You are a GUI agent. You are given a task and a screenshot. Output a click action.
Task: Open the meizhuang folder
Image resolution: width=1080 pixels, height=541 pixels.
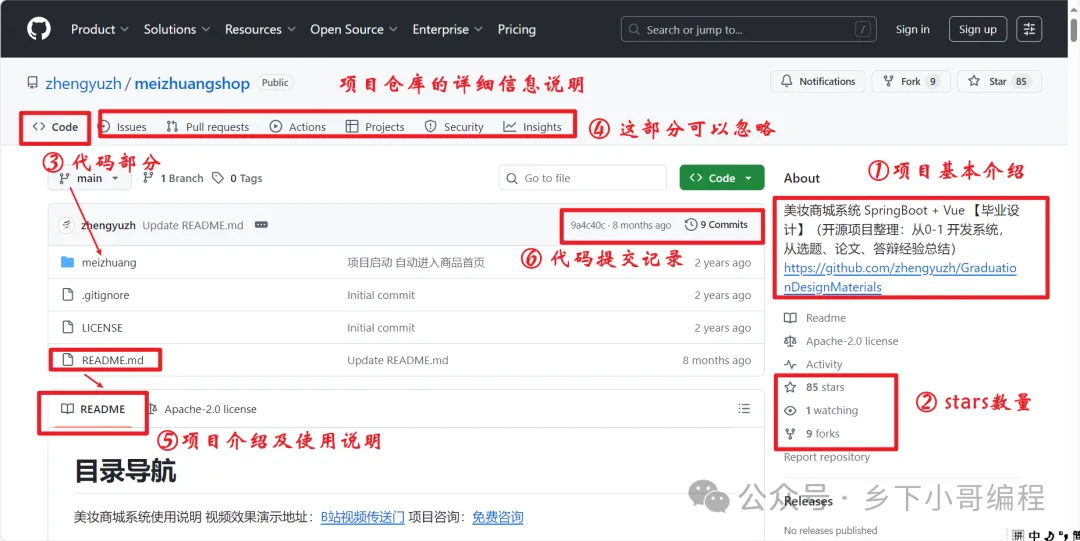coord(109,263)
